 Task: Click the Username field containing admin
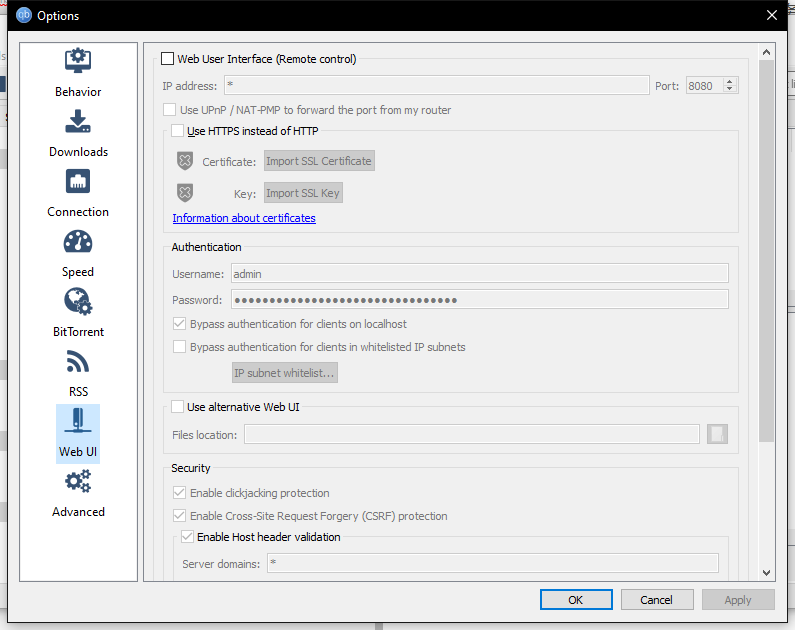coord(480,274)
